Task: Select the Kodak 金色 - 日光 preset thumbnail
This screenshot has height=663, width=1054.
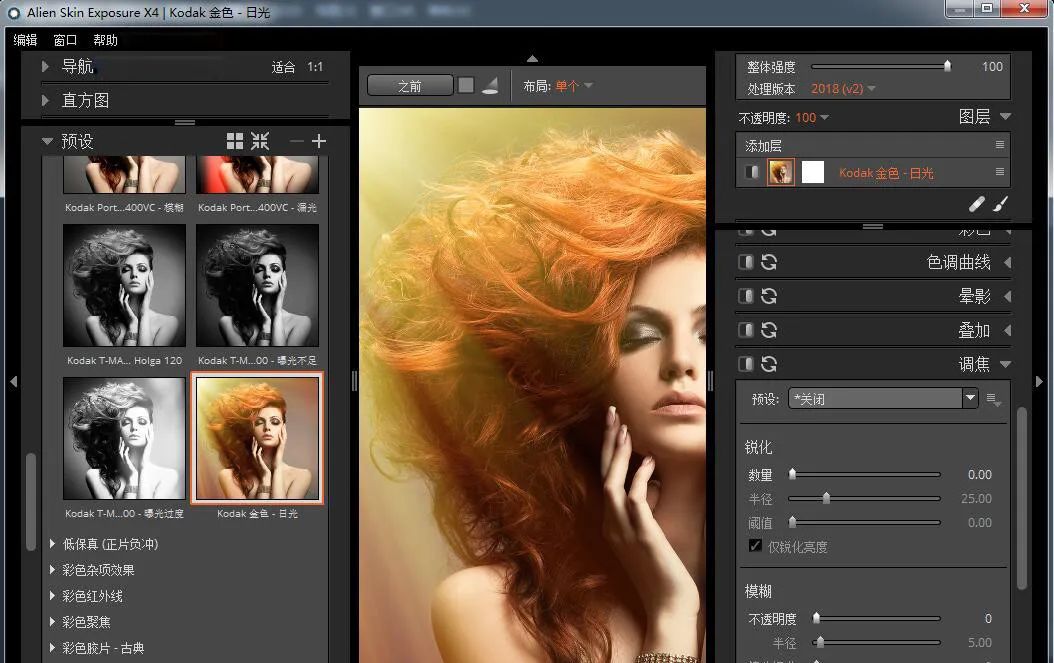Action: coord(257,438)
